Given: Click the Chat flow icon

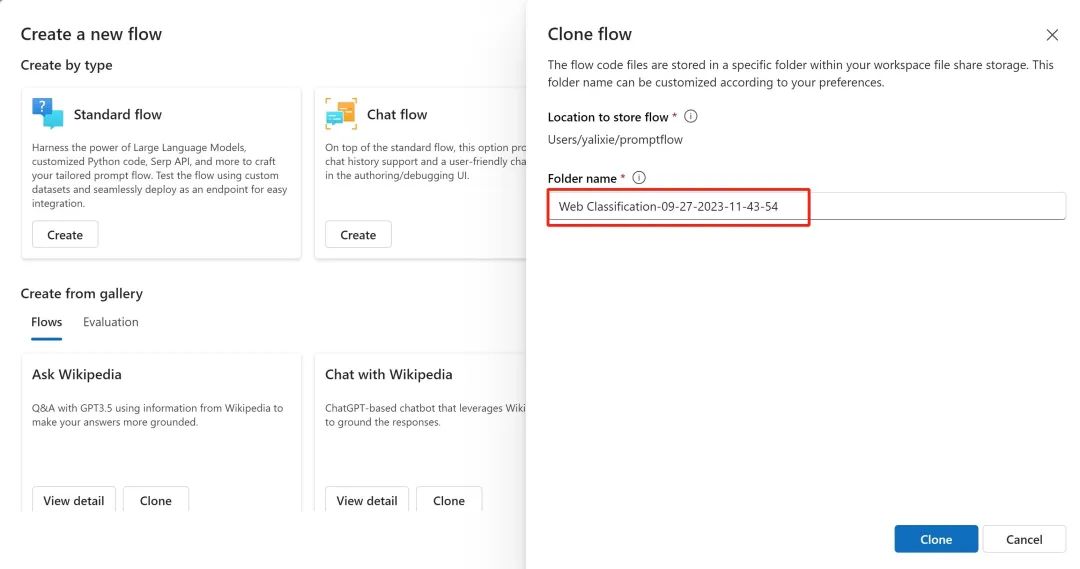Looking at the screenshot, I should coord(341,114).
